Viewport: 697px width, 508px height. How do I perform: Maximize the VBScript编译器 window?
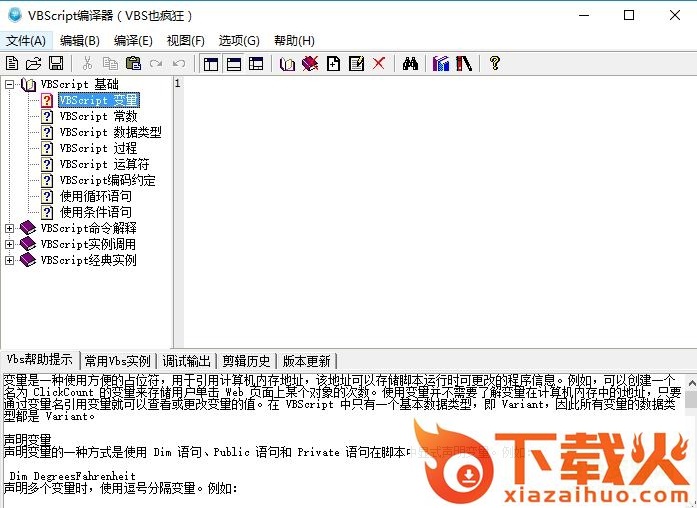tap(629, 16)
